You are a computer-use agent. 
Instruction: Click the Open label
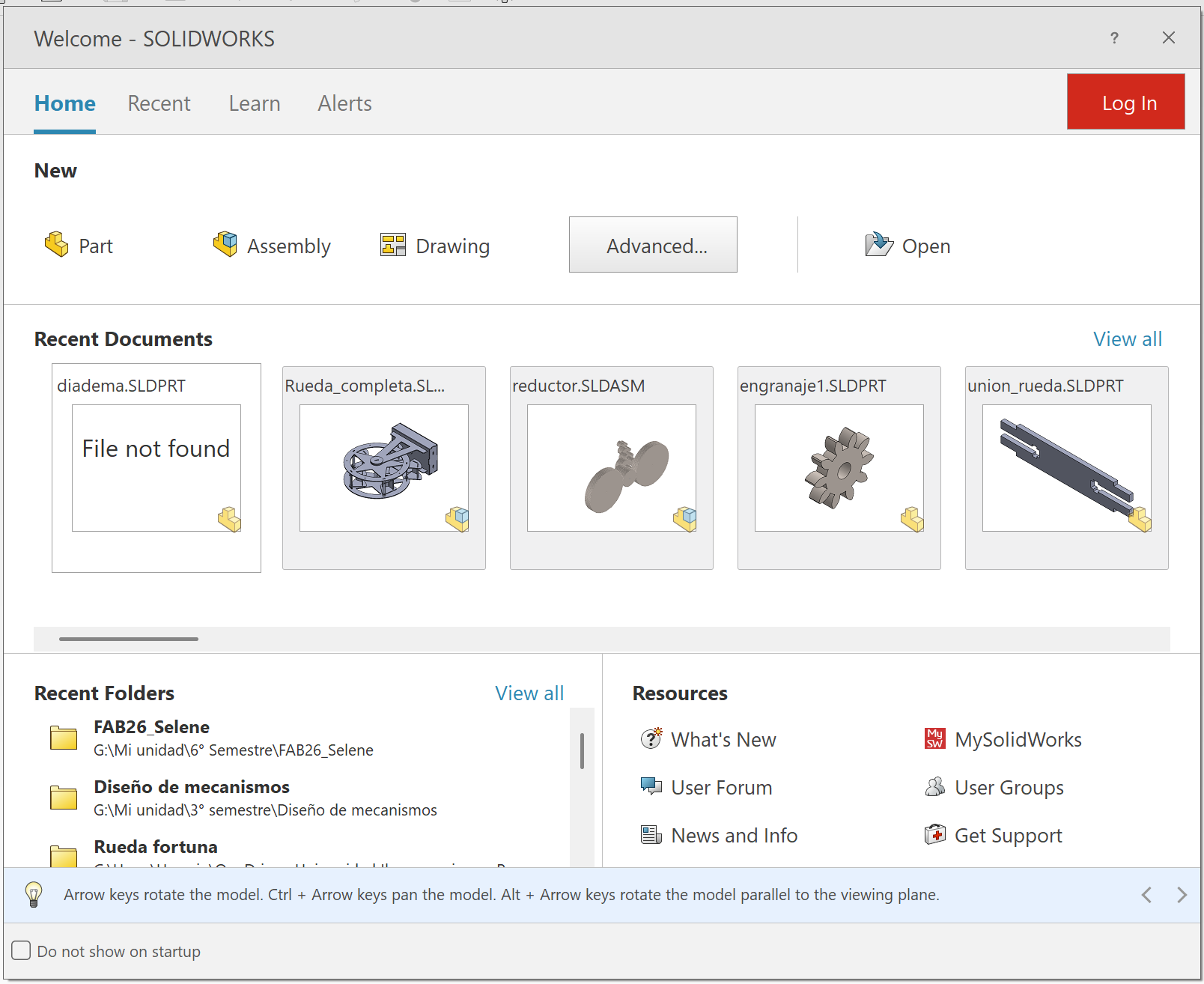926,246
